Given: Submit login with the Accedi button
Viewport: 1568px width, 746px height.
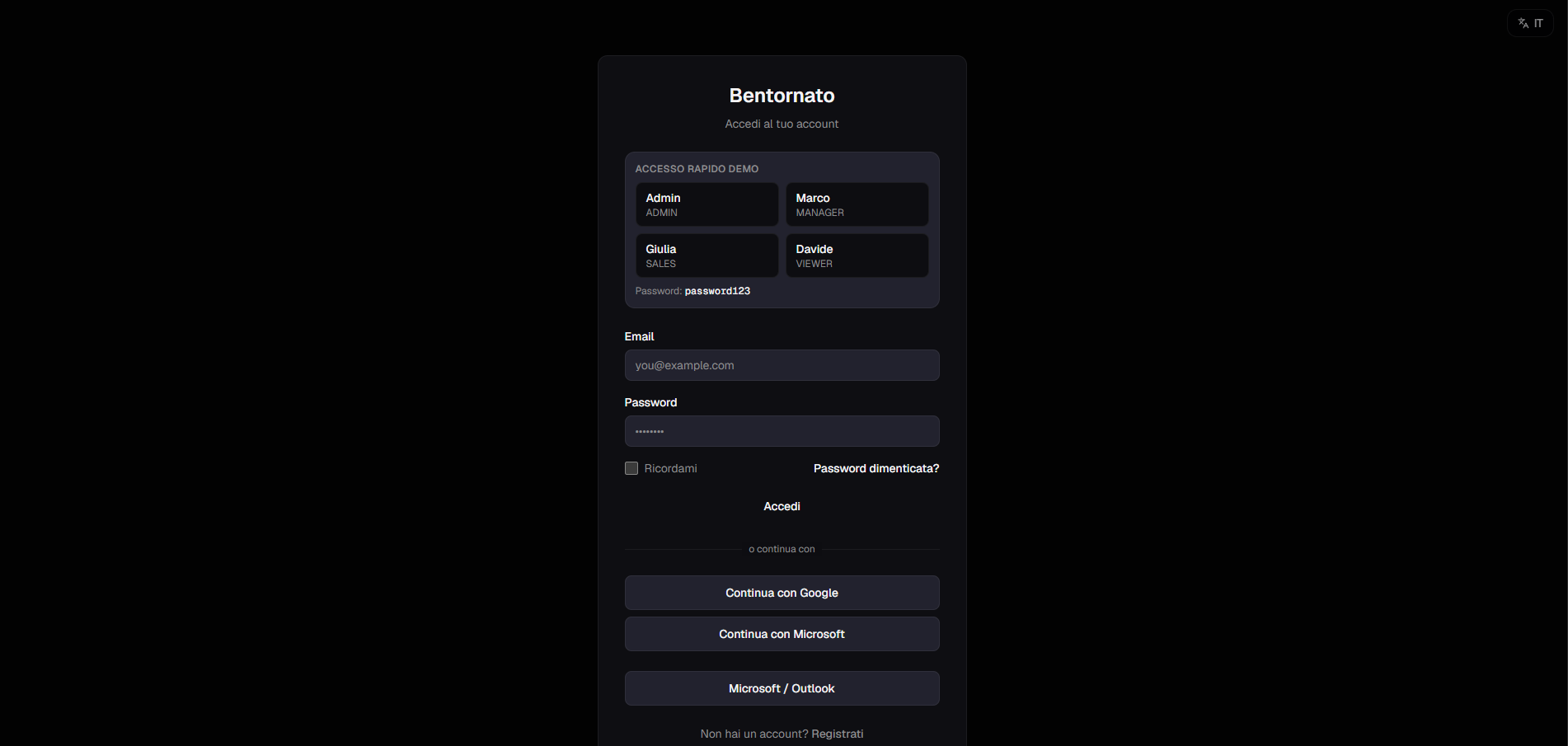Looking at the screenshot, I should pos(782,506).
